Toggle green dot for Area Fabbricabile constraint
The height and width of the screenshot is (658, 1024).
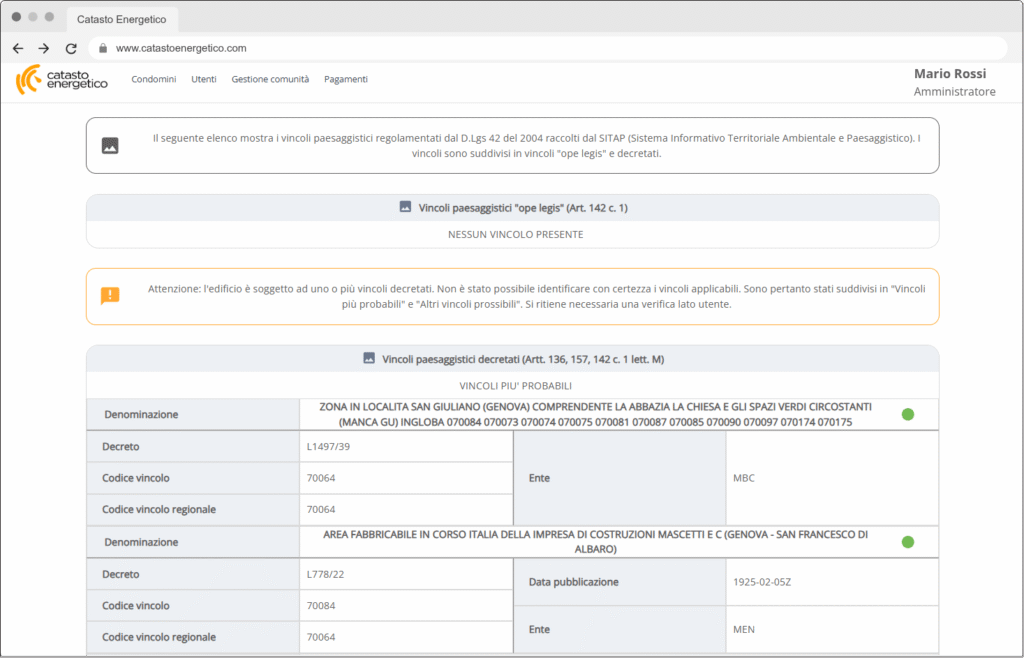pos(908,542)
